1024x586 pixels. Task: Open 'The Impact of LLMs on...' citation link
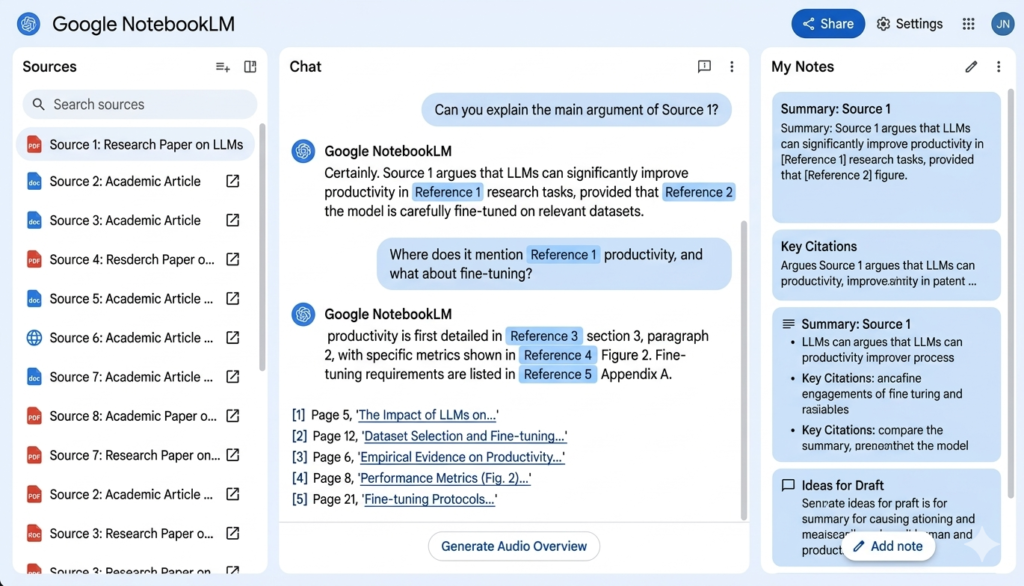[x=427, y=415]
